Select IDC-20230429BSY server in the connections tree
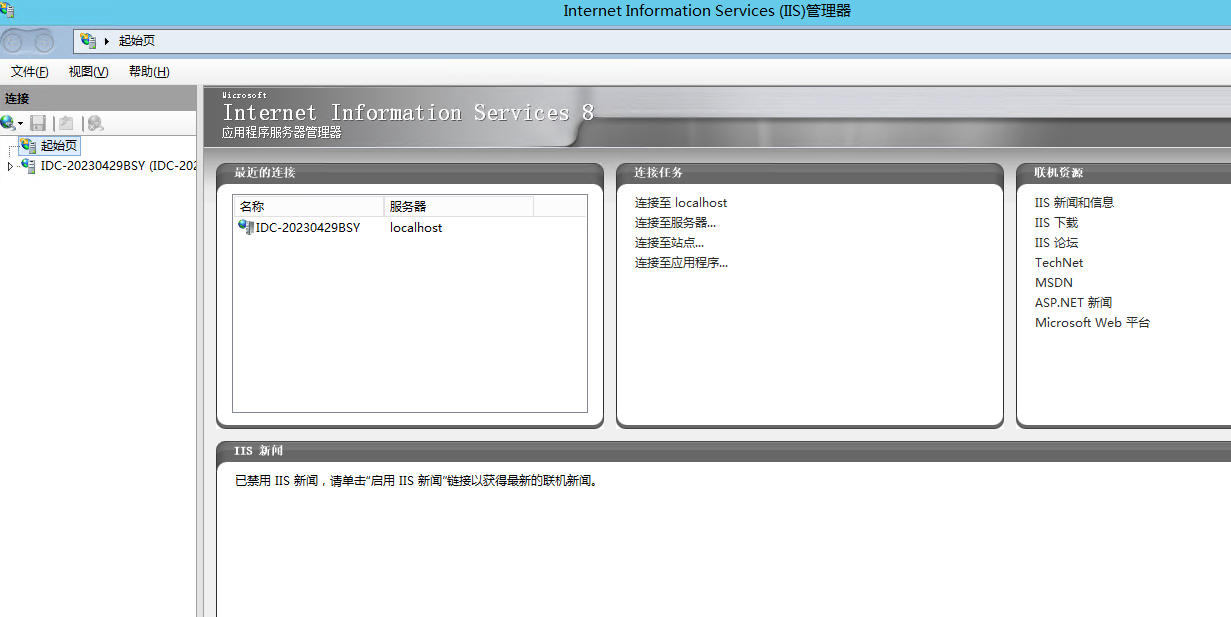Viewport: 1231px width, 617px height. [118, 166]
